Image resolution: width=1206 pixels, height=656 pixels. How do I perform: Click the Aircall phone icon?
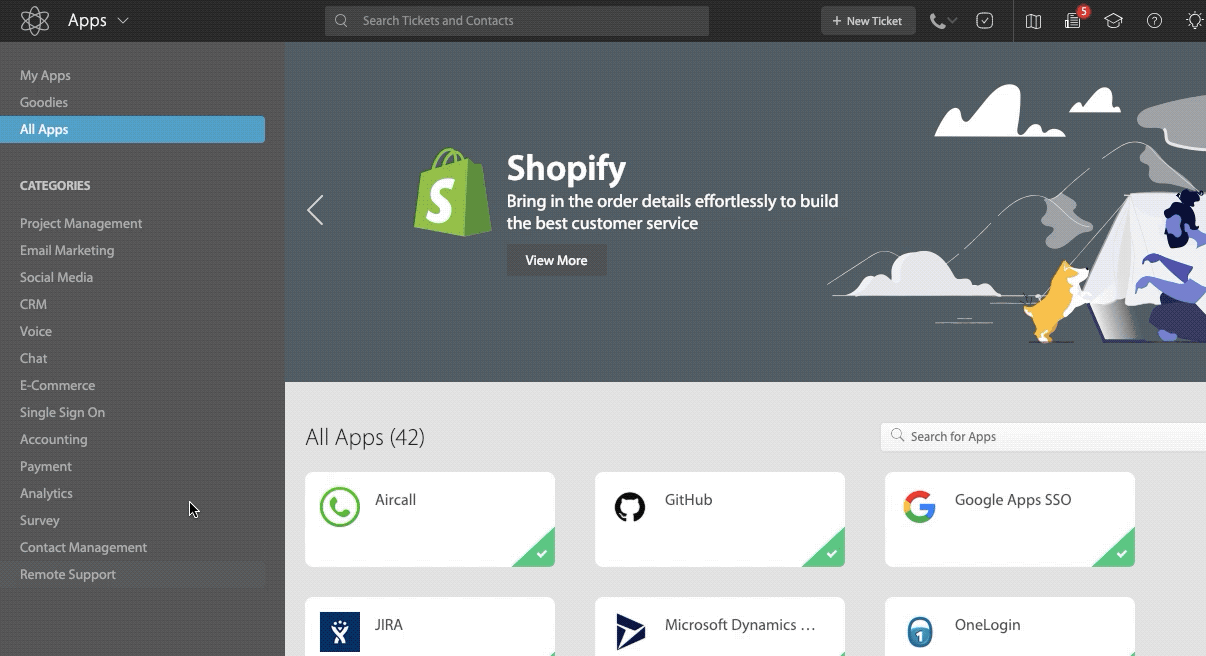click(340, 507)
